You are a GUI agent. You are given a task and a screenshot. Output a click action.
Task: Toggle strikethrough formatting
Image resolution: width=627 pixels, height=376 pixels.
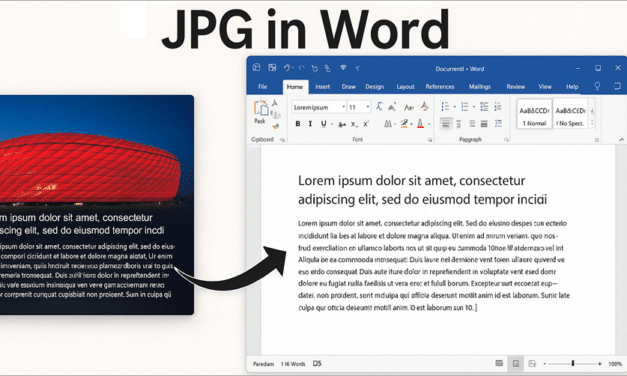(x=342, y=124)
